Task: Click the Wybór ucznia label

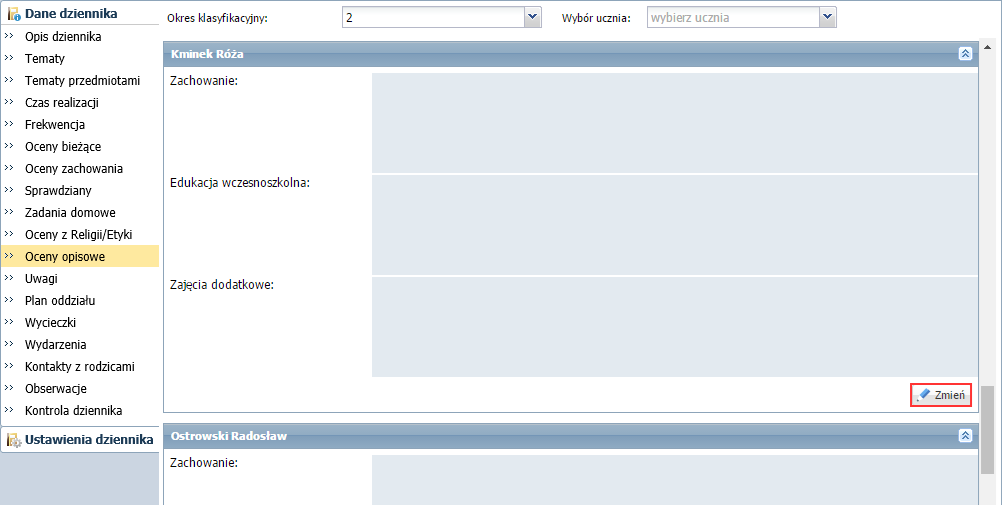Action: click(596, 19)
